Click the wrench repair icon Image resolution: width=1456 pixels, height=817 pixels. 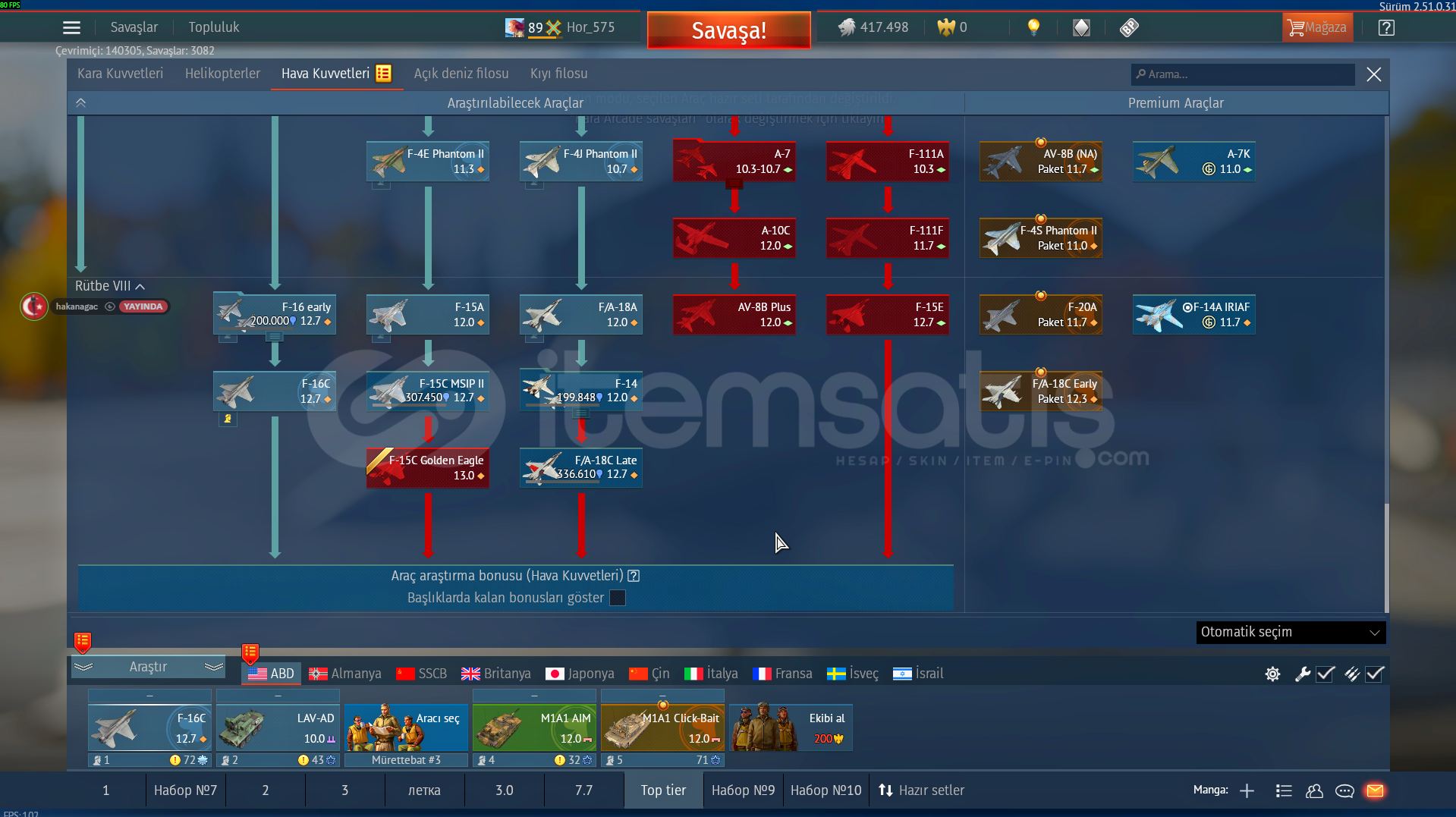point(1303,674)
